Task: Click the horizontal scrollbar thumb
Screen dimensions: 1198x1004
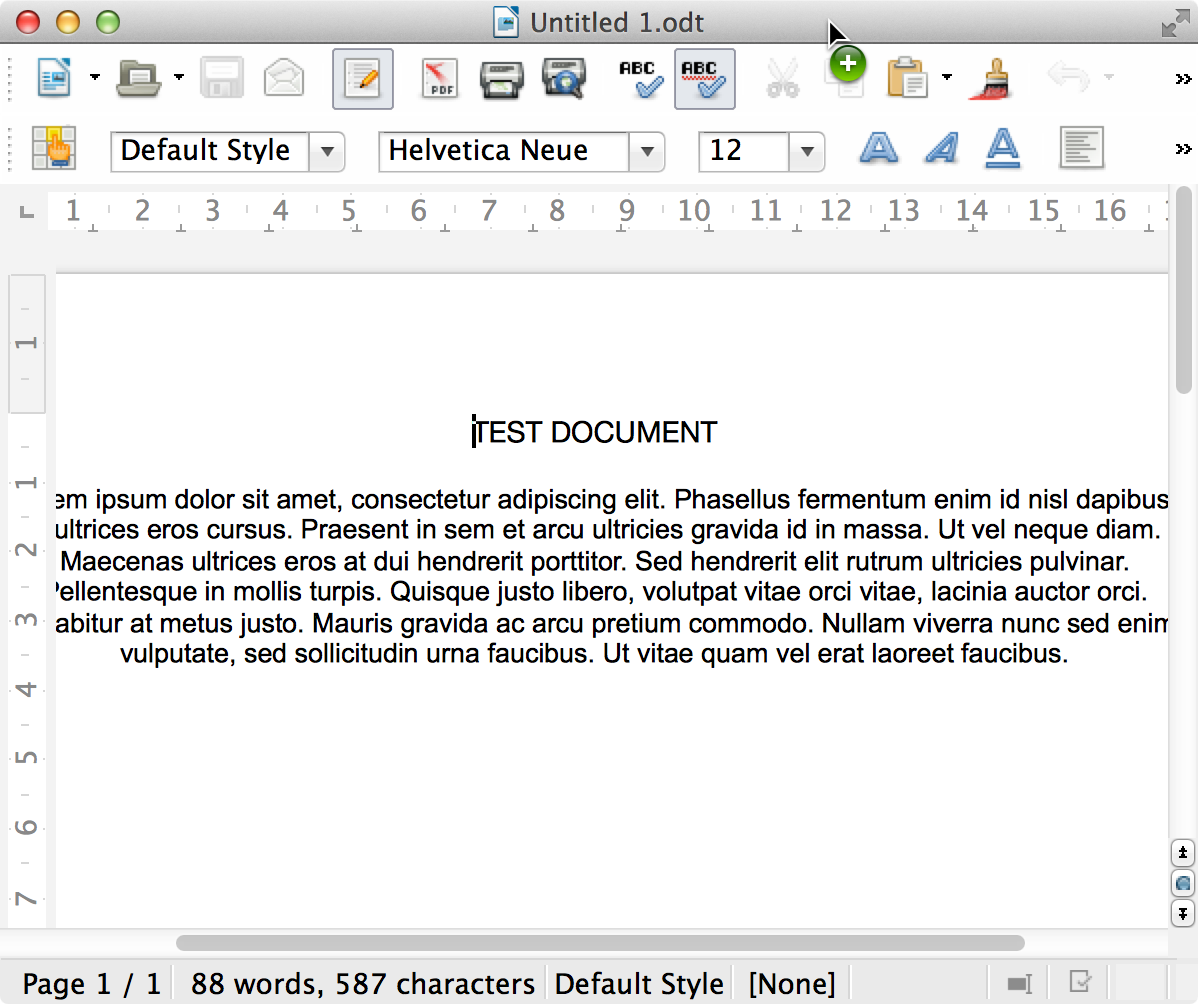Action: point(600,942)
